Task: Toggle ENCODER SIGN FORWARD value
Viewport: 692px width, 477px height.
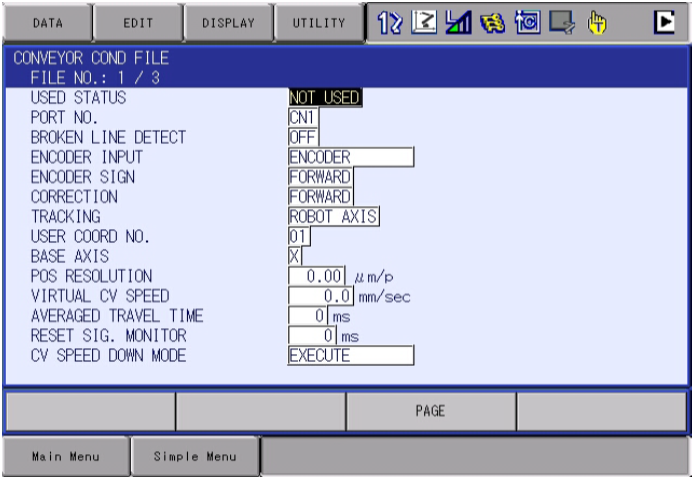Action: click(320, 177)
